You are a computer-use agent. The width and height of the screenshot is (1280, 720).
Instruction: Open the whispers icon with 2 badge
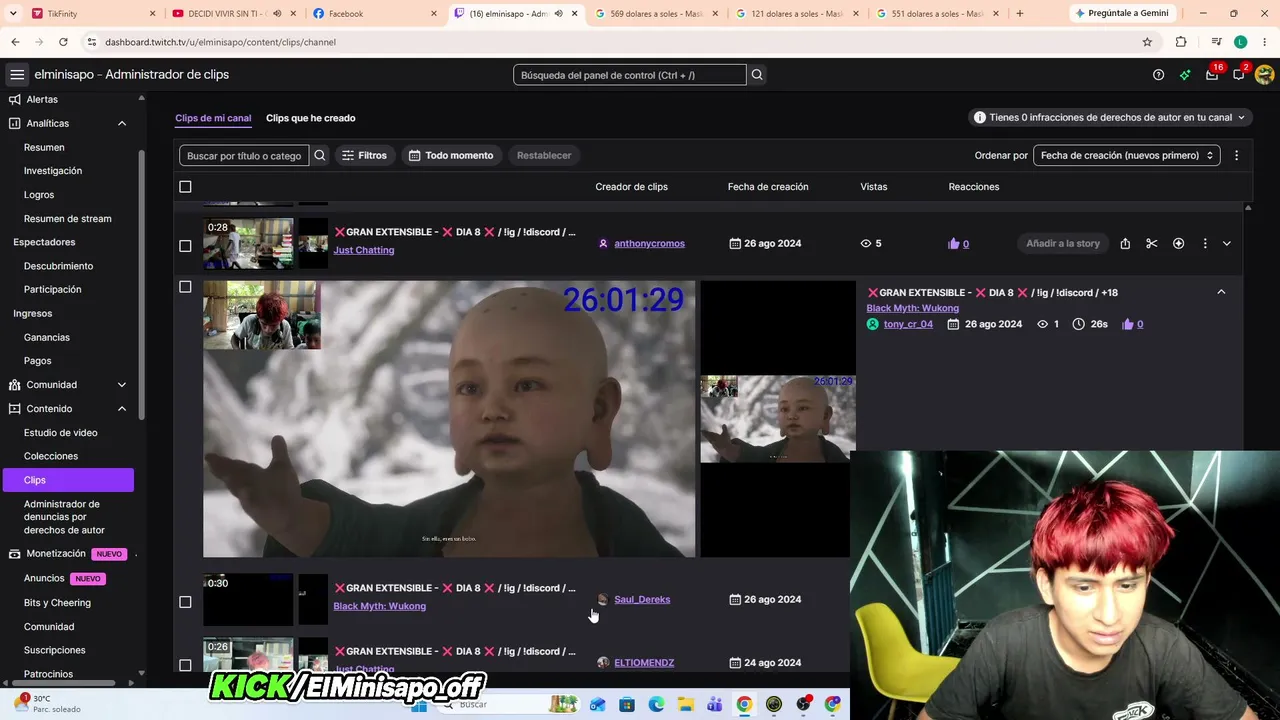pyautogui.click(x=1239, y=75)
